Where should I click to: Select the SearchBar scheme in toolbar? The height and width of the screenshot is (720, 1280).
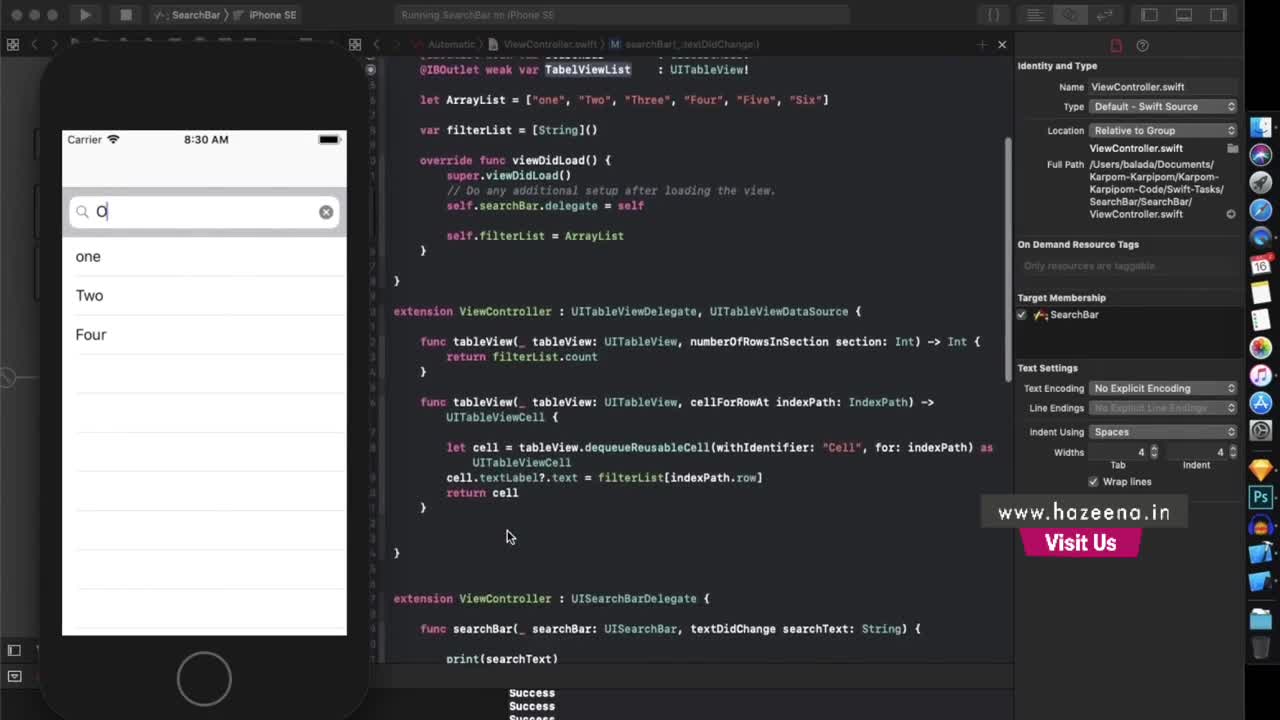187,15
